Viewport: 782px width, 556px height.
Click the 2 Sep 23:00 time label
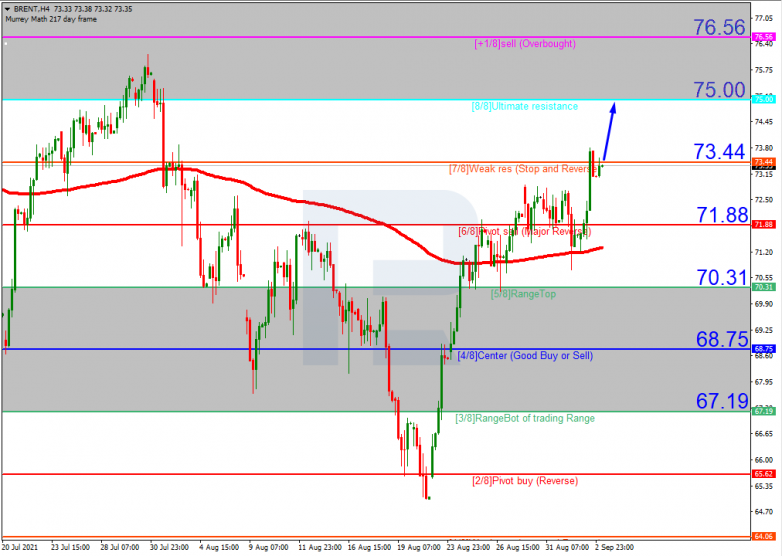tap(614, 548)
